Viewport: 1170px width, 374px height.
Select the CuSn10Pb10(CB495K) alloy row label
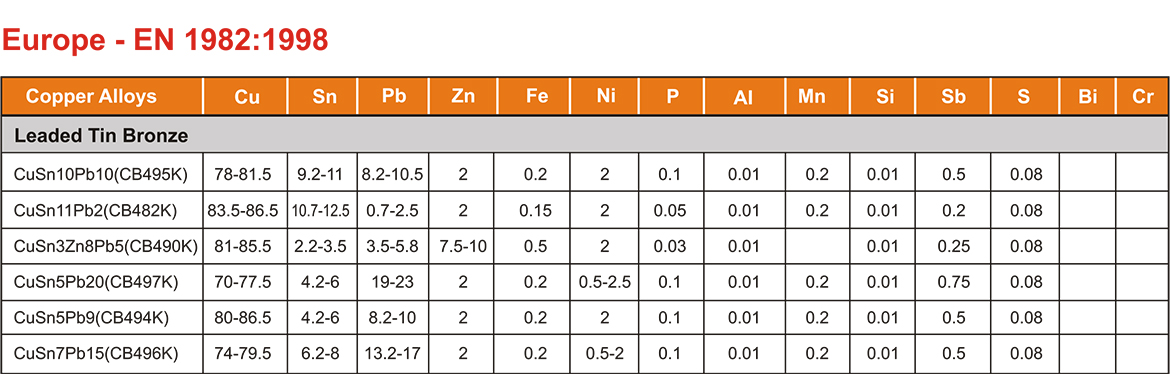101,175
